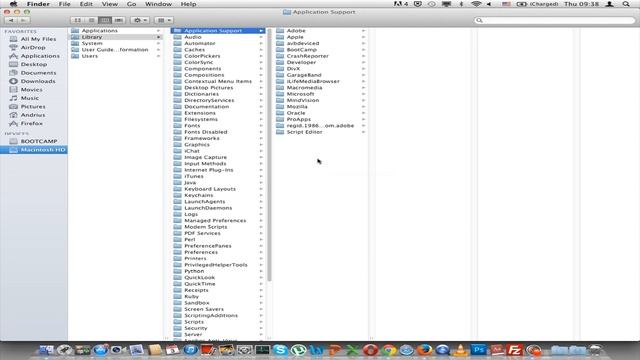Open the File menu
The height and width of the screenshot is (360, 640).
click(64, 4)
